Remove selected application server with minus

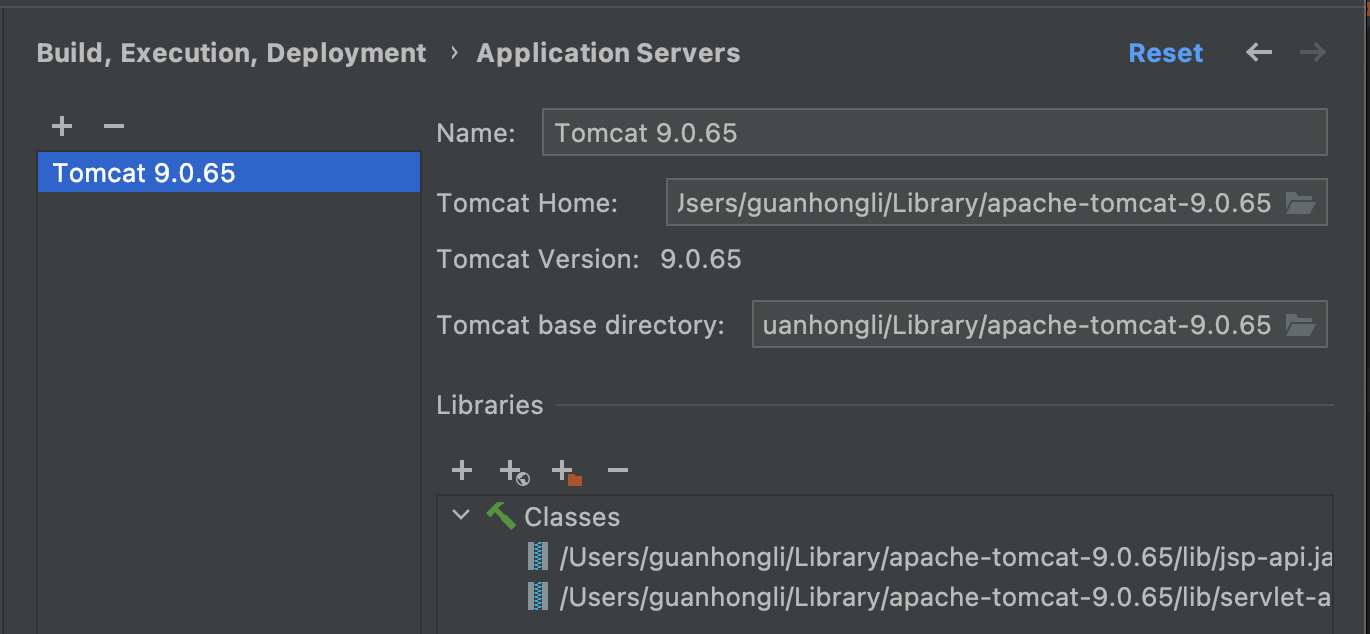click(114, 126)
